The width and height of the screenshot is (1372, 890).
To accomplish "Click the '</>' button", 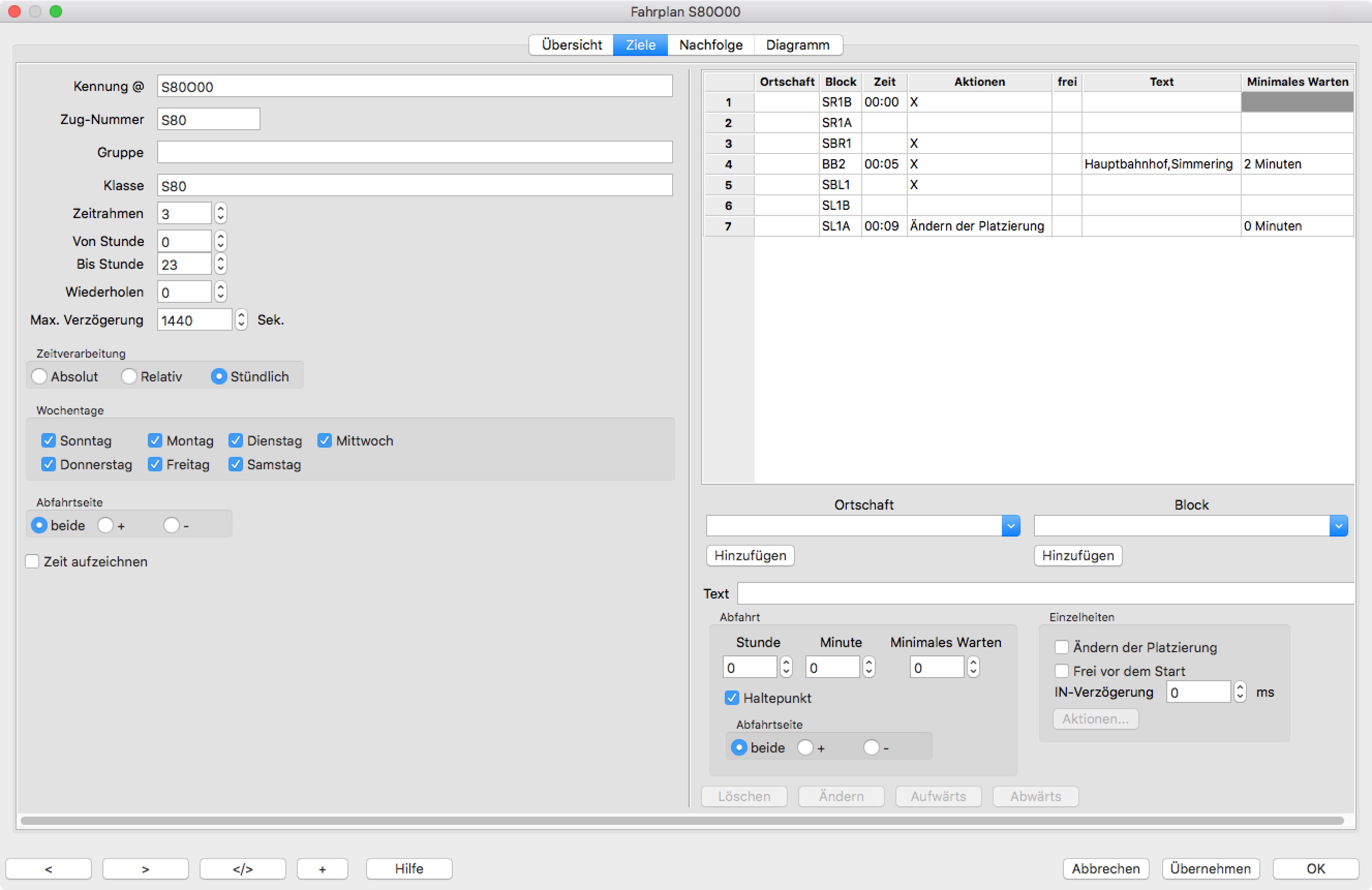I will pyautogui.click(x=242, y=868).
